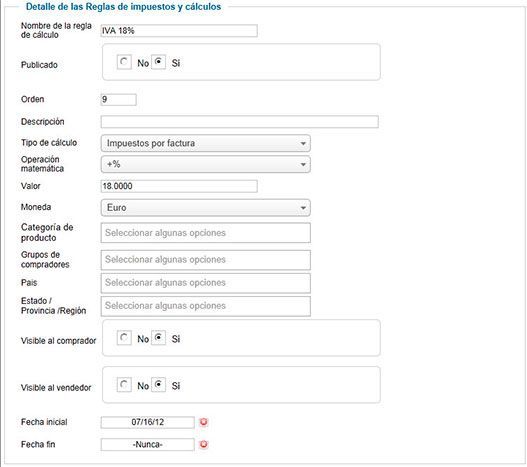Focus the Nombre de la regla field
527x467 pixels.
(179, 31)
